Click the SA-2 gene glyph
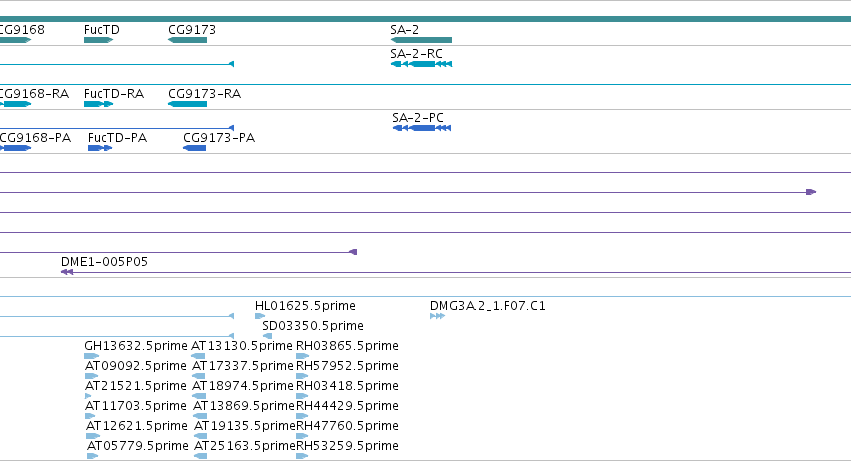This screenshot has width=851, height=461. 421,40
